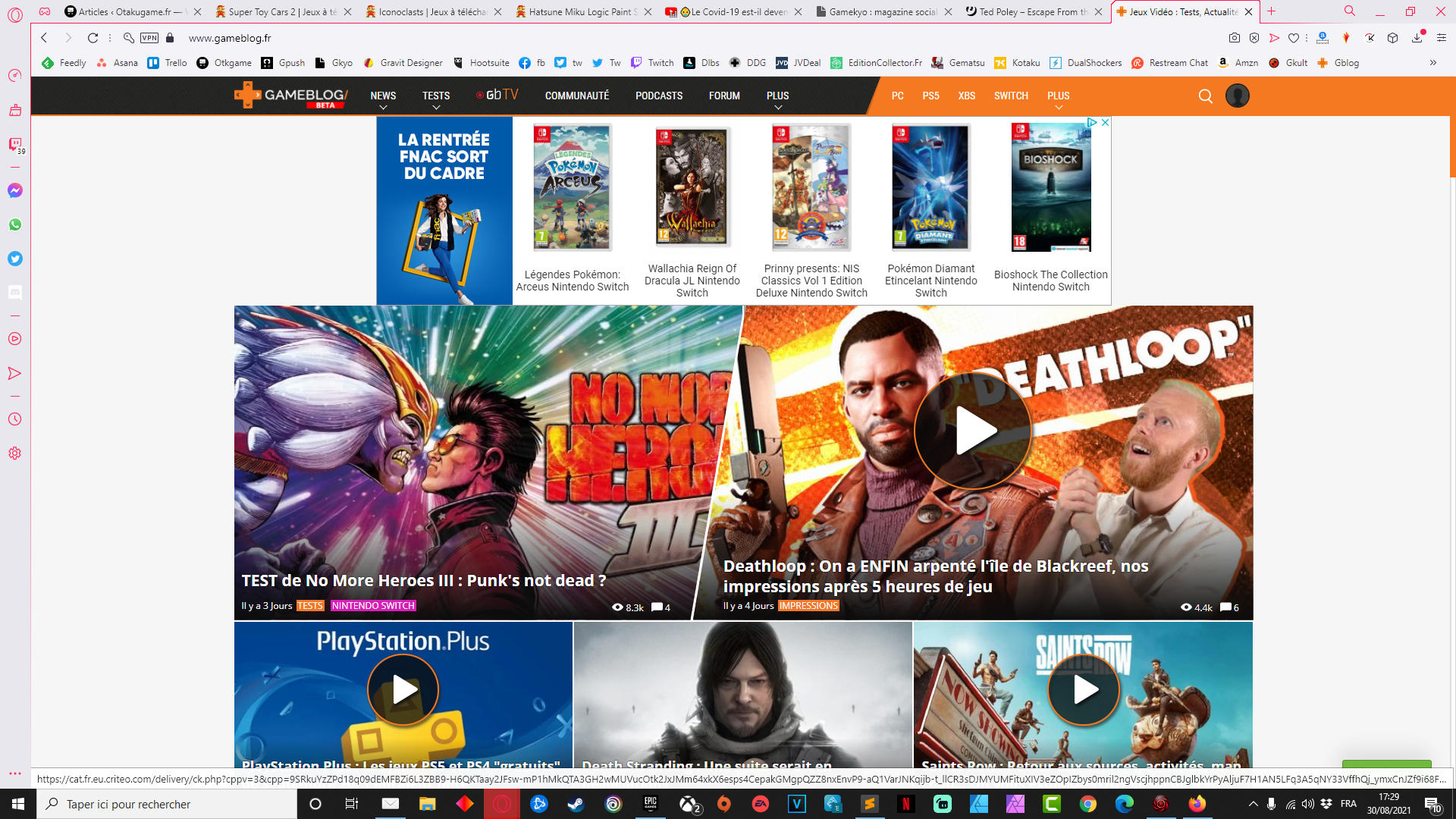Viewport: 1456px width, 819px height.
Task: Open No More Heroes III test article
Action: (x=423, y=581)
